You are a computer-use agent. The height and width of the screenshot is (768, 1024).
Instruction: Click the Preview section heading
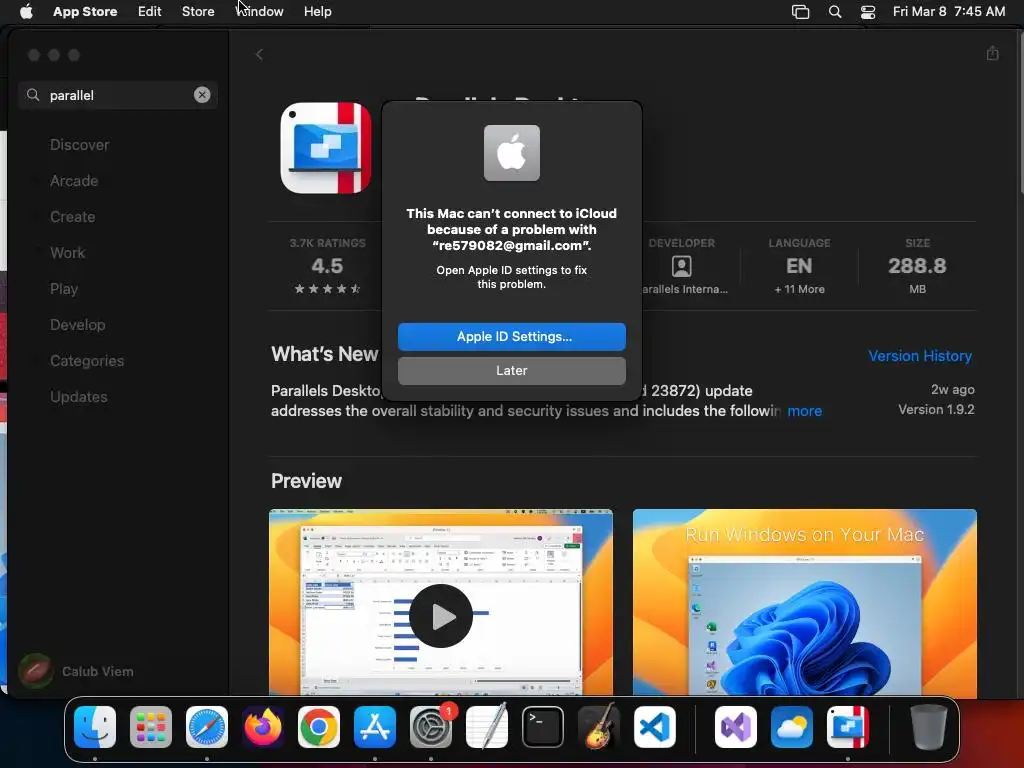306,481
